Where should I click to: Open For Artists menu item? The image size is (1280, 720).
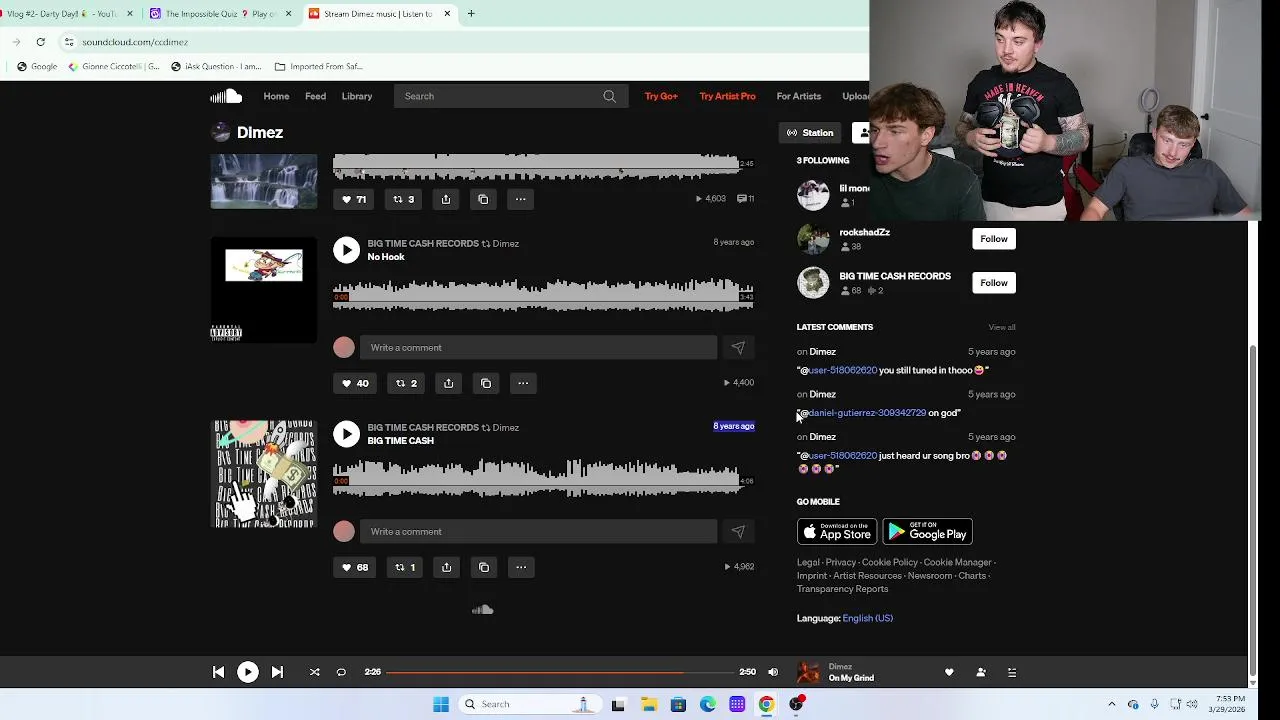pyautogui.click(x=799, y=96)
